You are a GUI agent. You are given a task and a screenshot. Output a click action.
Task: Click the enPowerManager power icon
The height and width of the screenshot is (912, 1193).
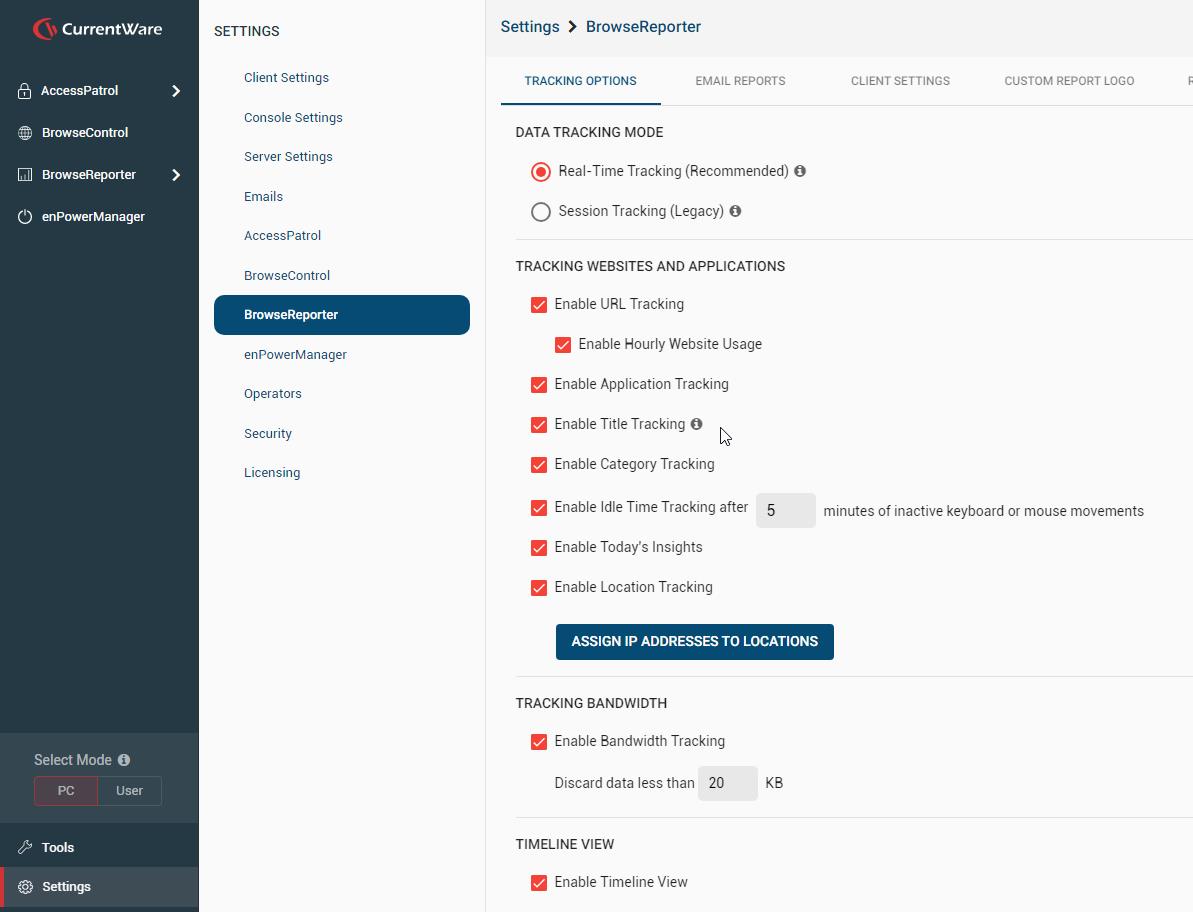coord(25,217)
